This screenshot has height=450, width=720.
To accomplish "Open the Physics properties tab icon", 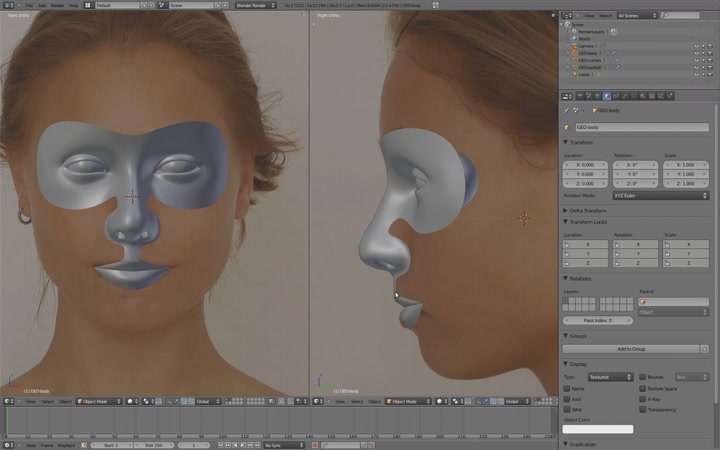I will point(670,96).
